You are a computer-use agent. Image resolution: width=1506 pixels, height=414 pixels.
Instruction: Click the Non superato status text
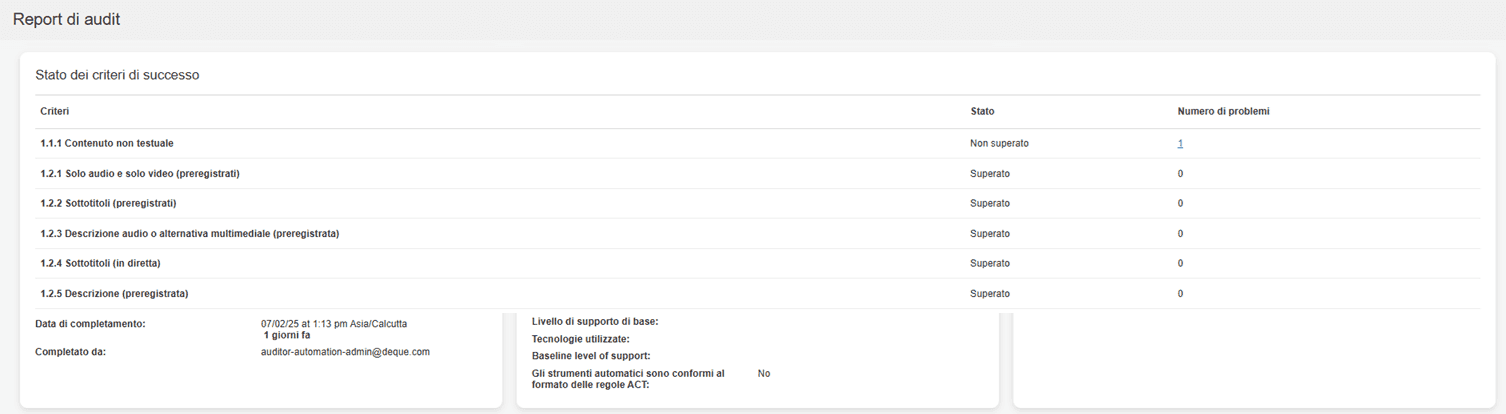(999, 144)
